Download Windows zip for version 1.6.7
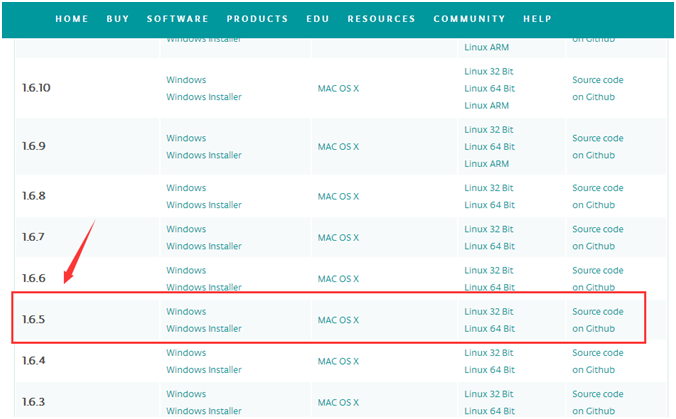 186,229
